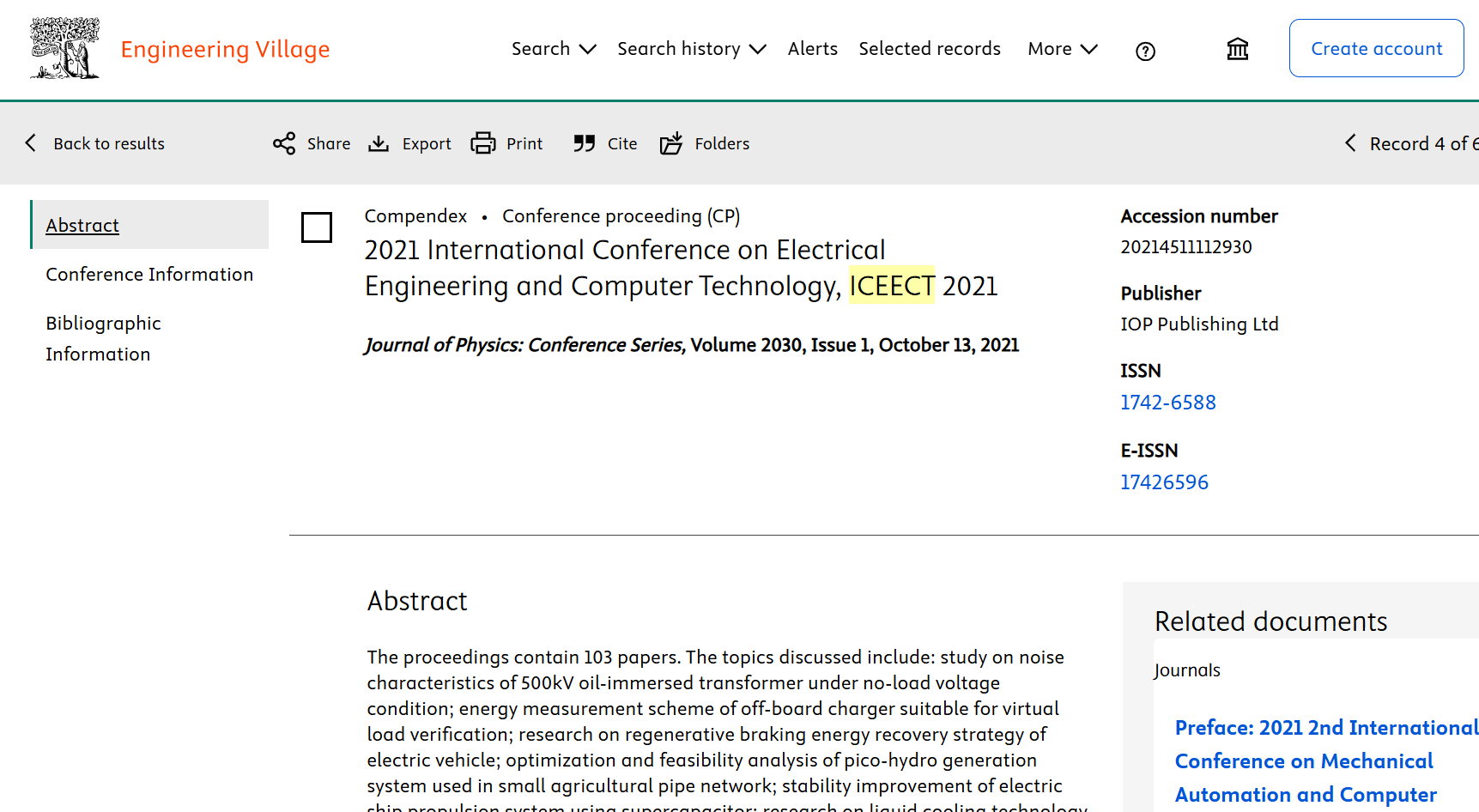Click Journal of Physics: Conference Series text
Image resolution: width=1479 pixels, height=812 pixels.
[x=524, y=345]
